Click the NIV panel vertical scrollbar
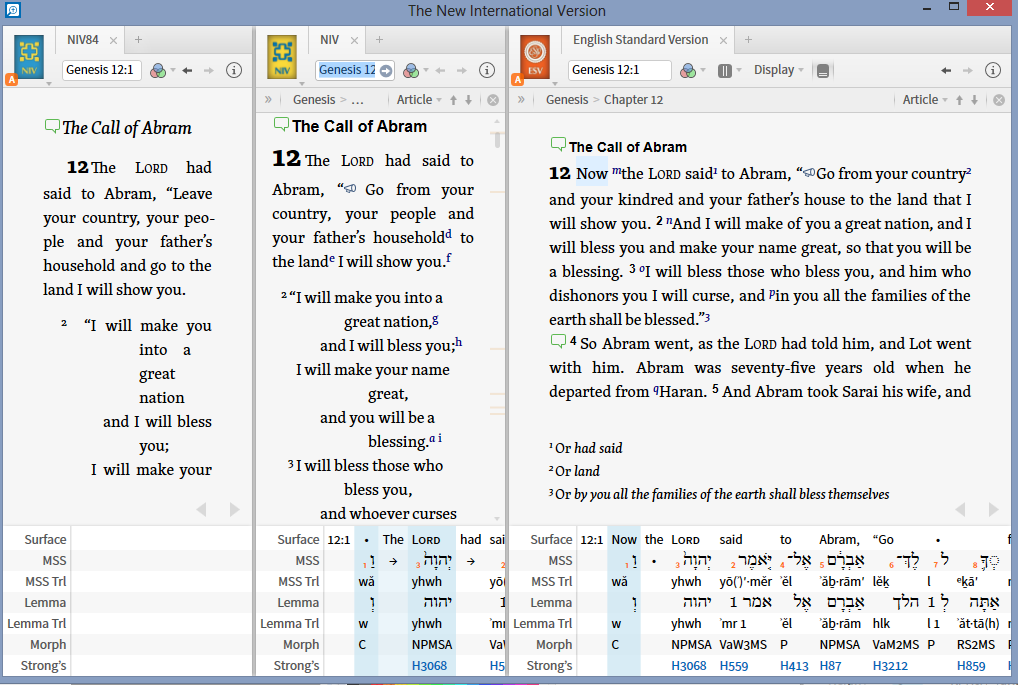 (497, 140)
